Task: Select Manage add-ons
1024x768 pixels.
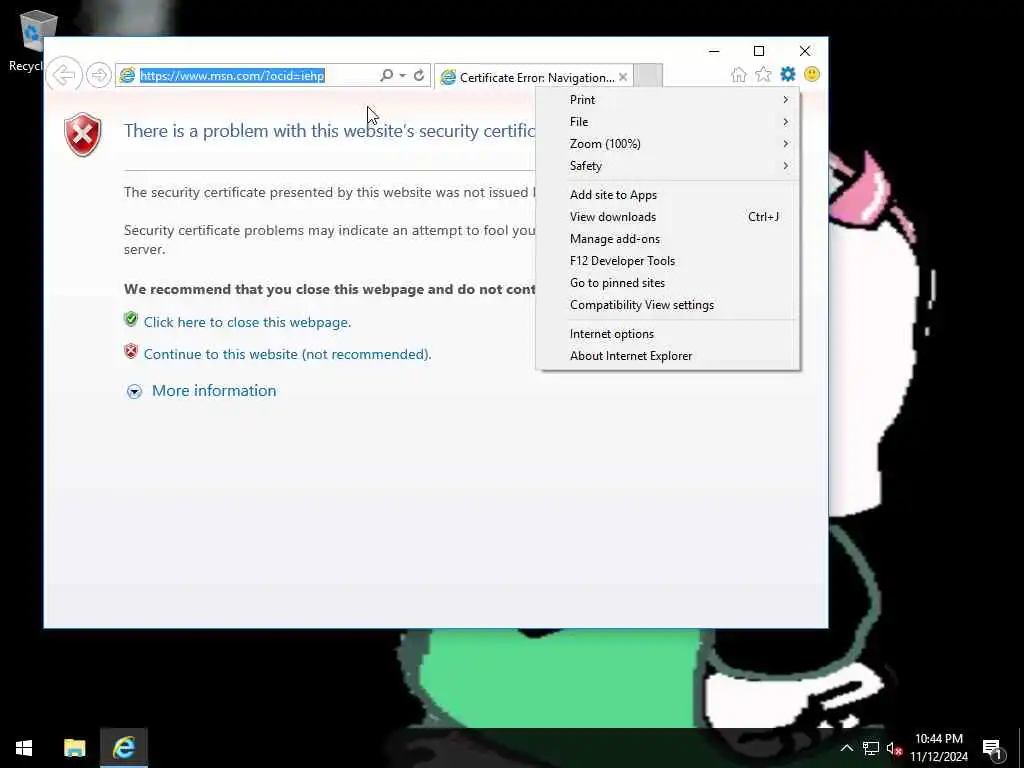Action: [x=667, y=239]
